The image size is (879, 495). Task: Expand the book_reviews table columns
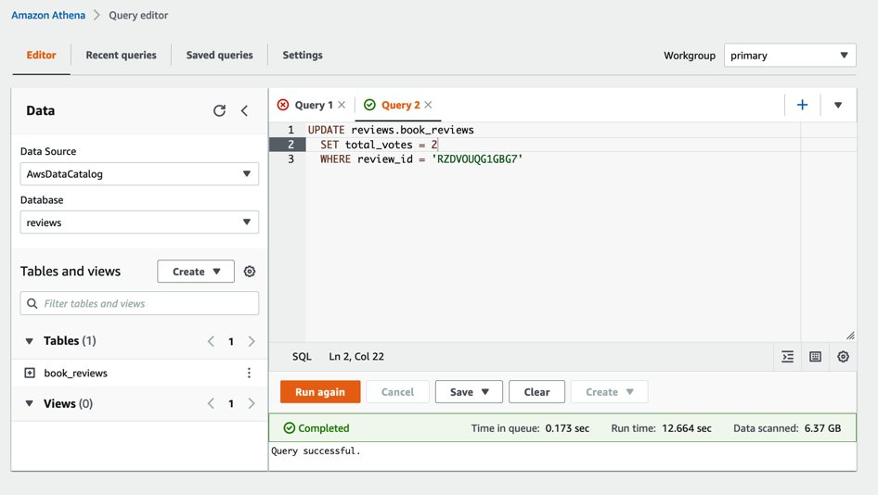click(x=30, y=373)
